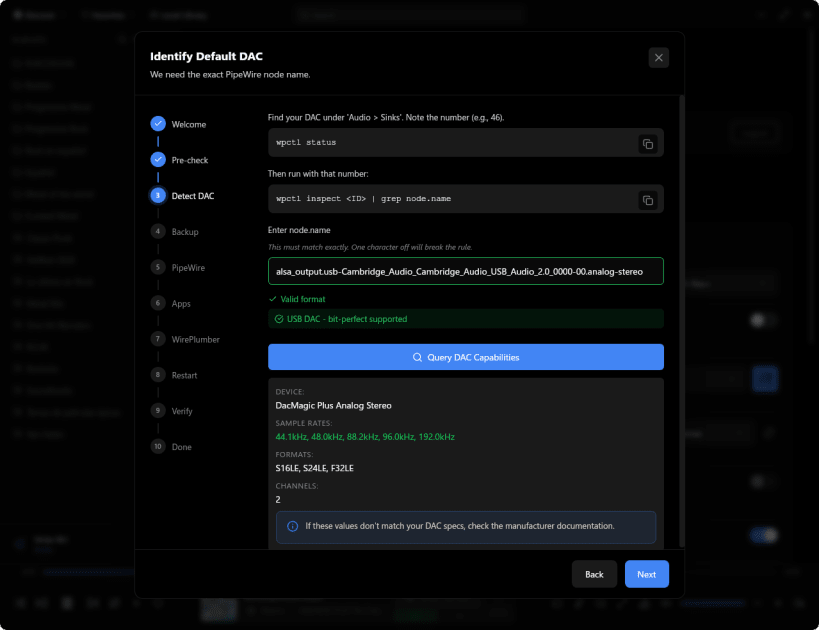Focus the node.name input field

pyautogui.click(x=466, y=271)
